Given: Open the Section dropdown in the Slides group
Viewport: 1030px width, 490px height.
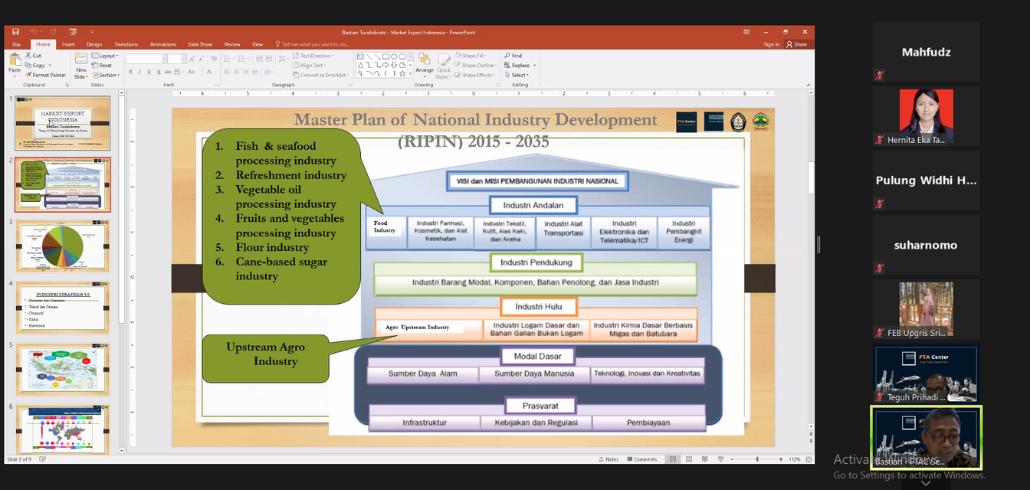Looking at the screenshot, I should point(109,75).
